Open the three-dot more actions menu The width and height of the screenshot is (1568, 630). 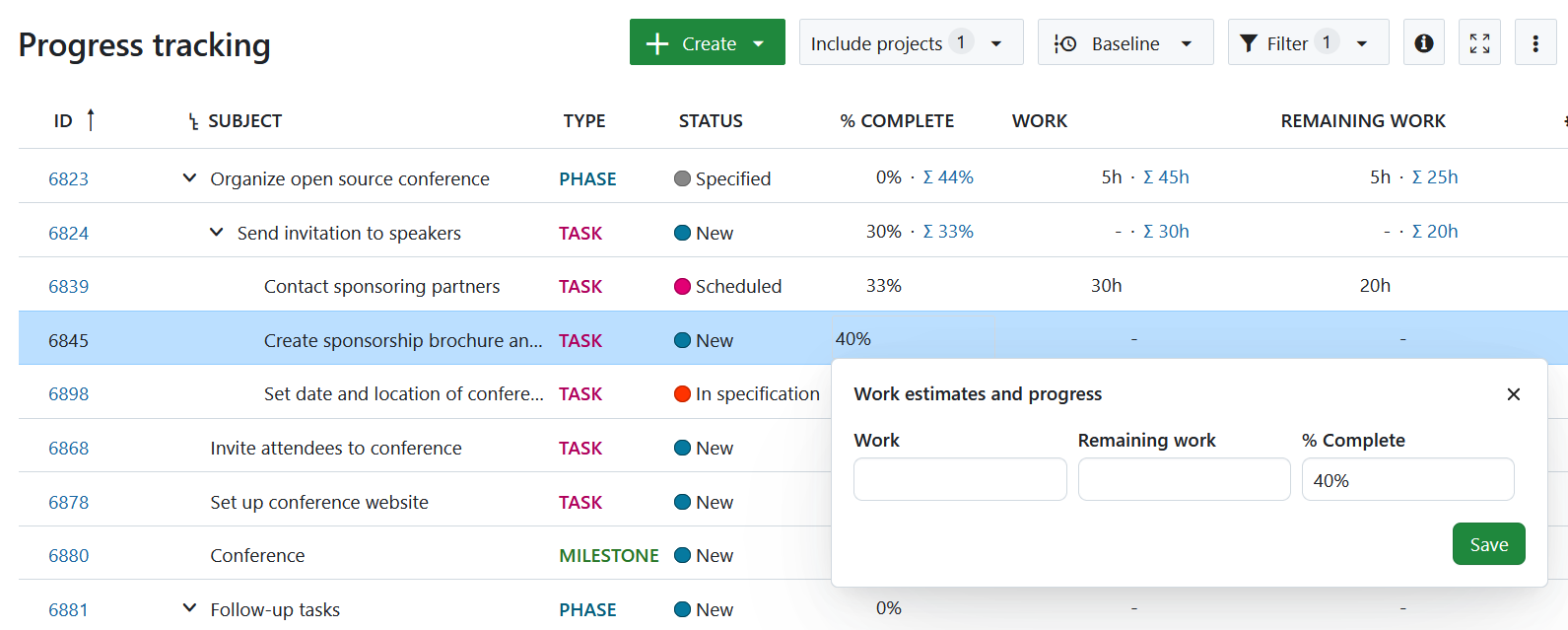click(1534, 43)
